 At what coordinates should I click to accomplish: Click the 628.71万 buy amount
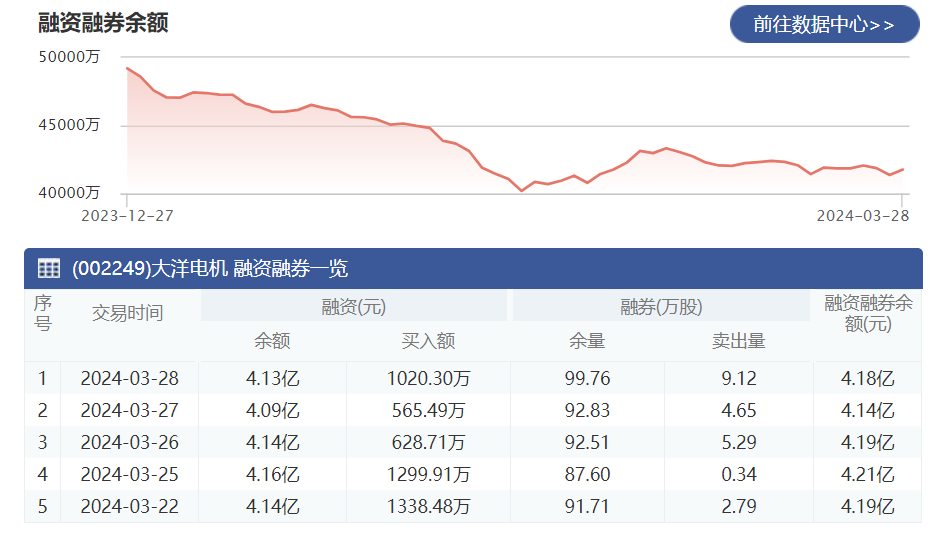click(428, 443)
